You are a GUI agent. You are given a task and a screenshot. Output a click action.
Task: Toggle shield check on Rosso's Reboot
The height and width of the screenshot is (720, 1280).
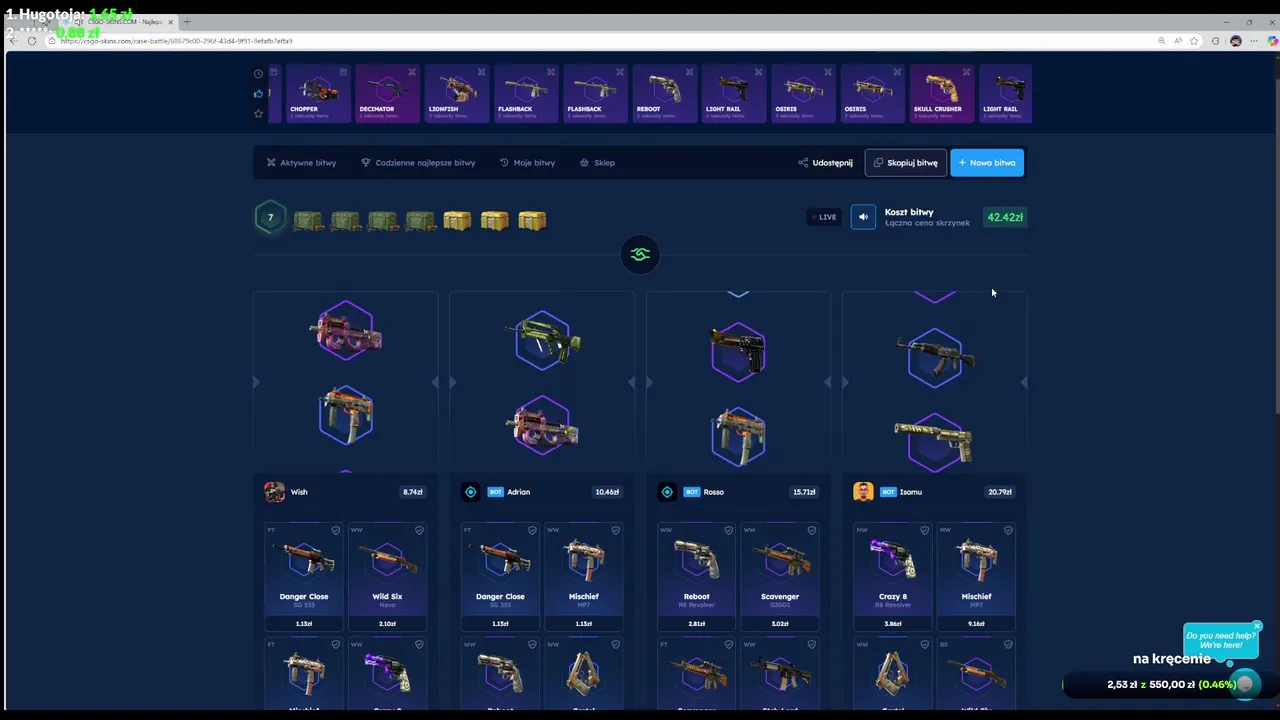coord(728,530)
